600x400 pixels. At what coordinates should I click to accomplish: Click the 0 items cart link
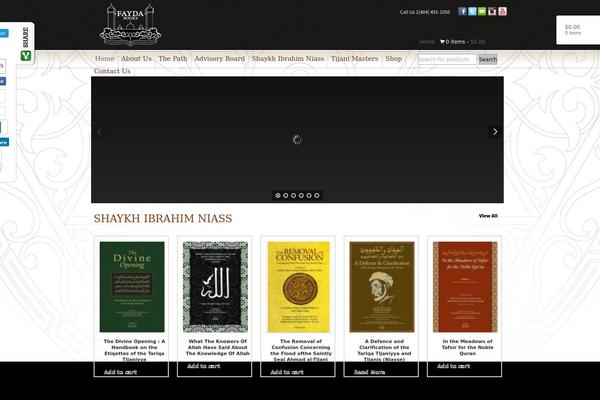(455, 42)
